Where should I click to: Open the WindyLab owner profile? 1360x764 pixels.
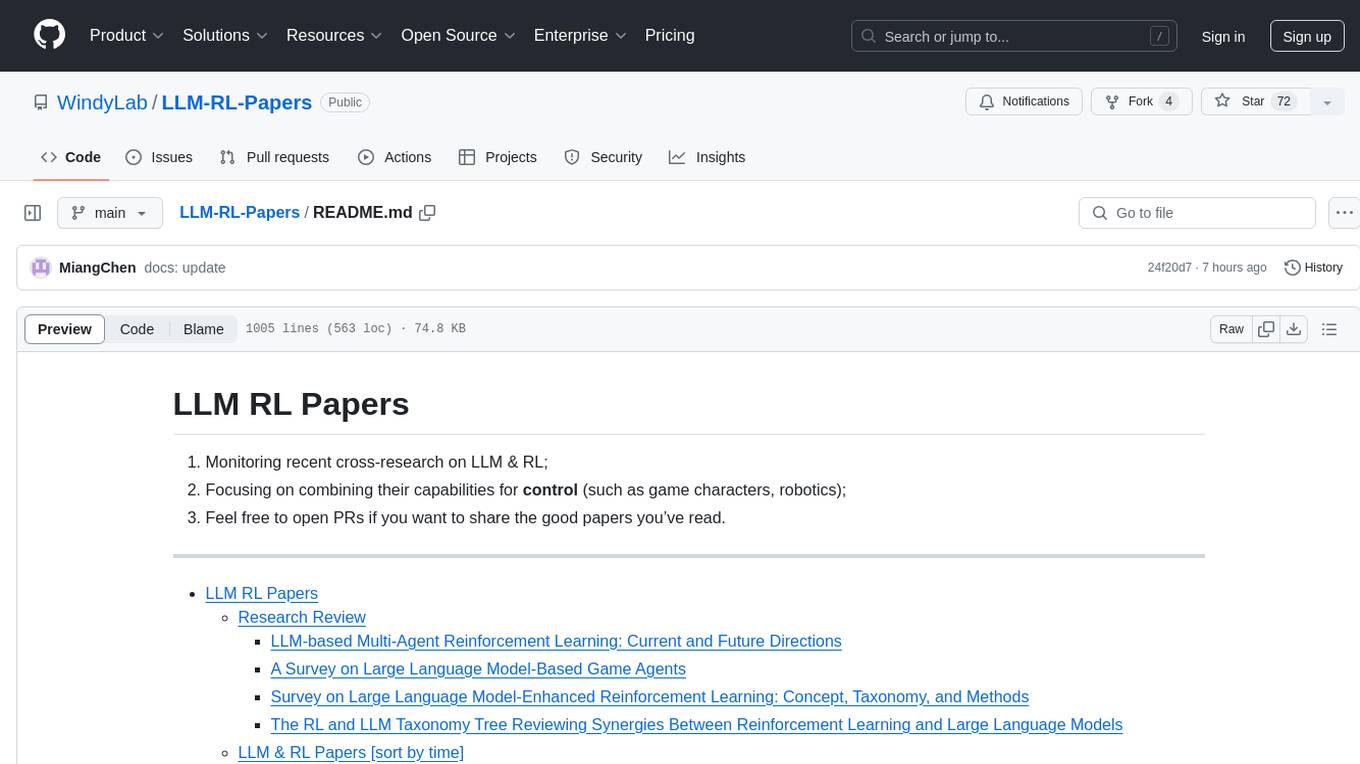(102, 102)
